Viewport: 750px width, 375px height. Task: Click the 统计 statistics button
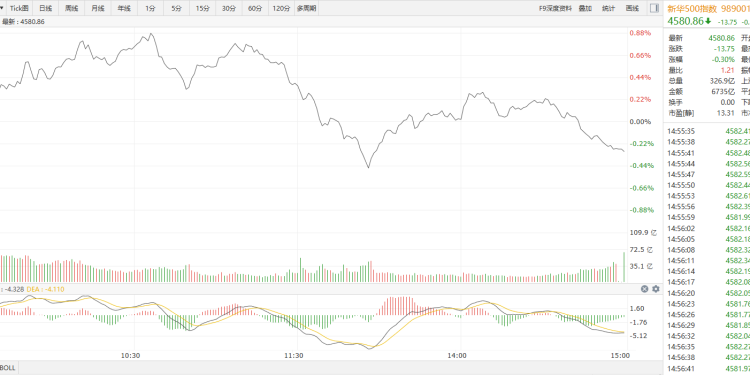coord(608,8)
